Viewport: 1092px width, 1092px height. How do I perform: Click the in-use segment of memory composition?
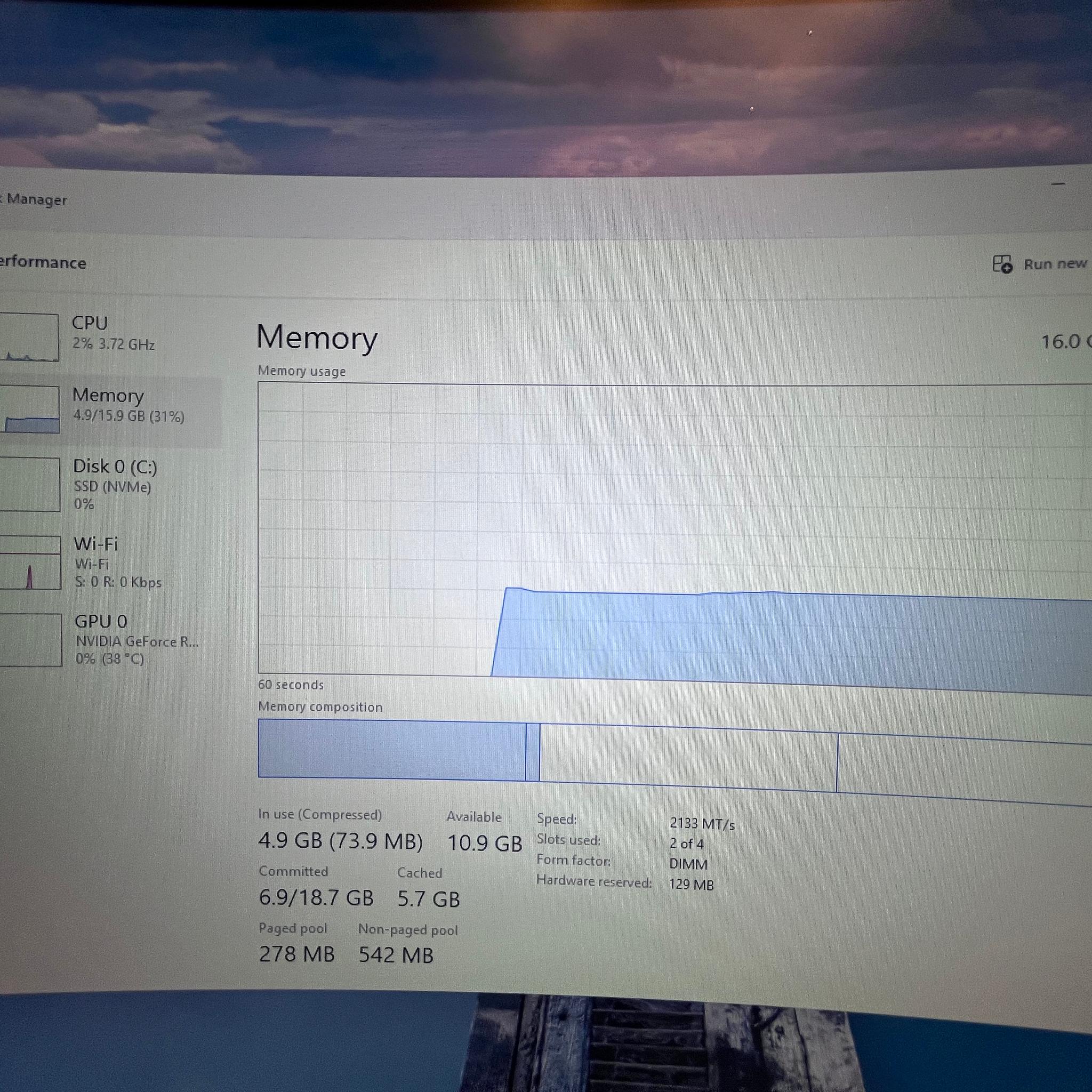point(392,750)
